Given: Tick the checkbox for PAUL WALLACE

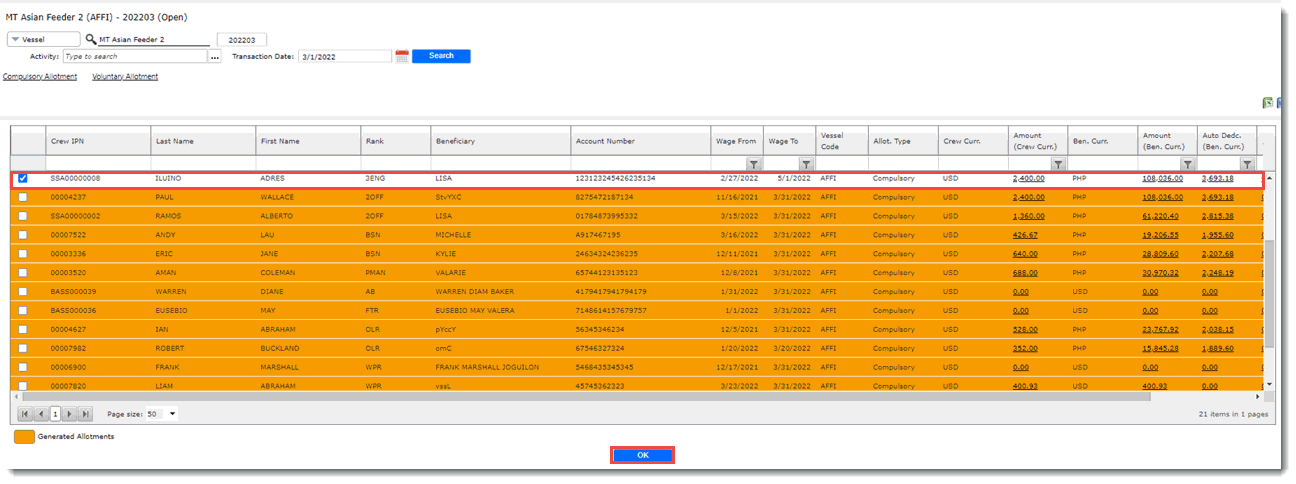Looking at the screenshot, I should click(x=23, y=197).
